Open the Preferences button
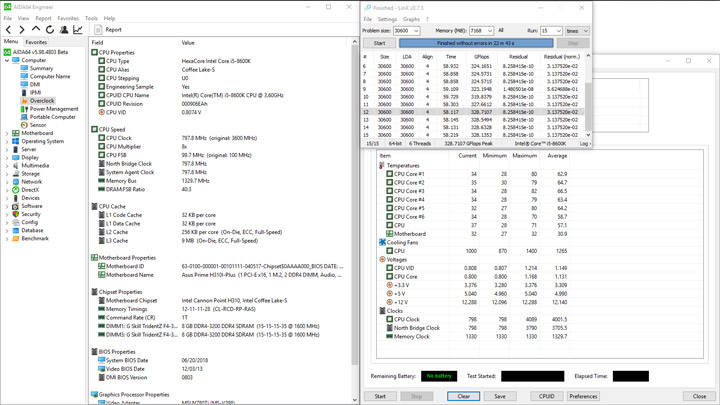This screenshot has height=405, width=720. [x=583, y=396]
